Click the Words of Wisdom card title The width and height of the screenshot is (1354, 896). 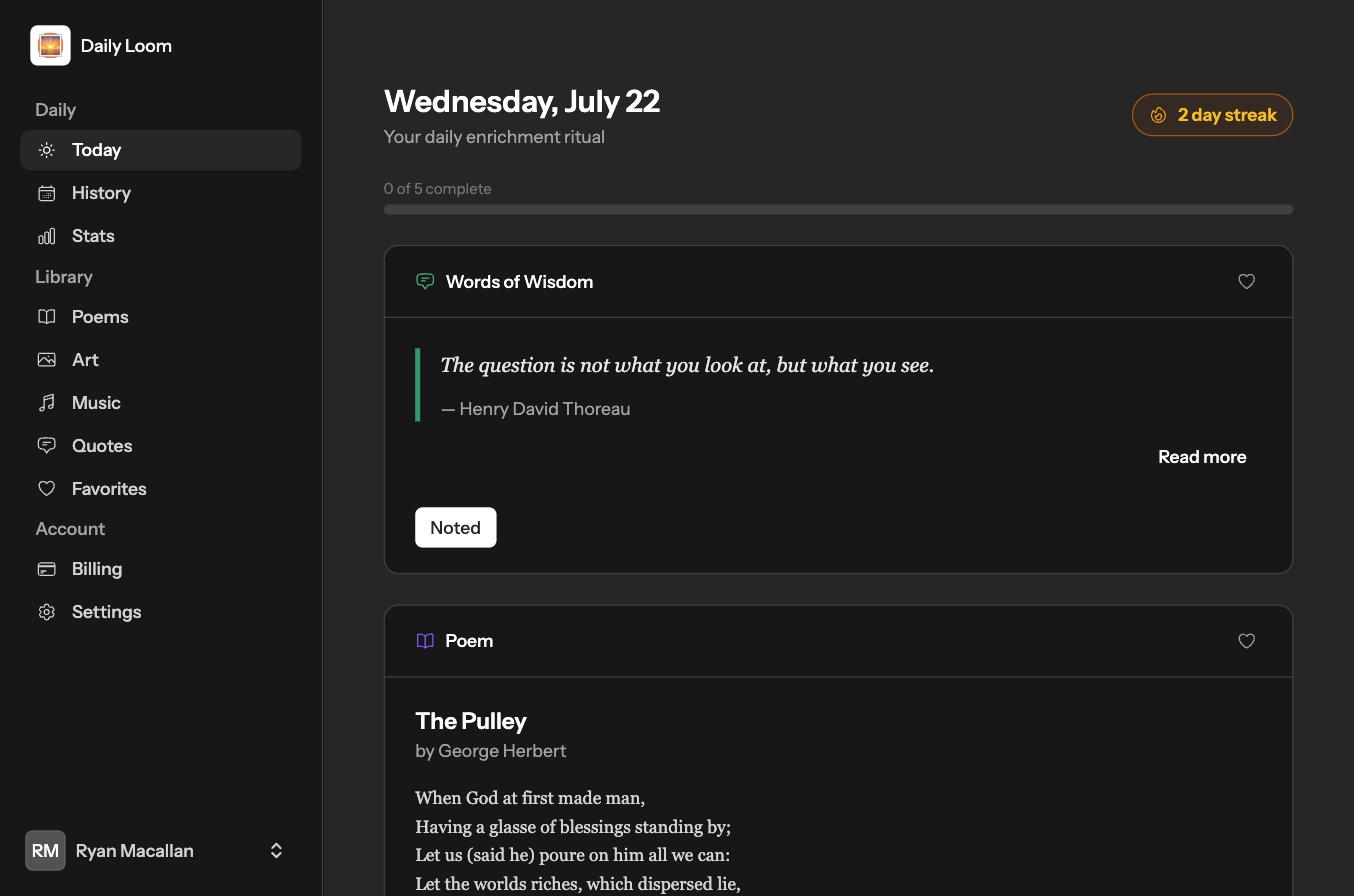pyautogui.click(x=519, y=282)
